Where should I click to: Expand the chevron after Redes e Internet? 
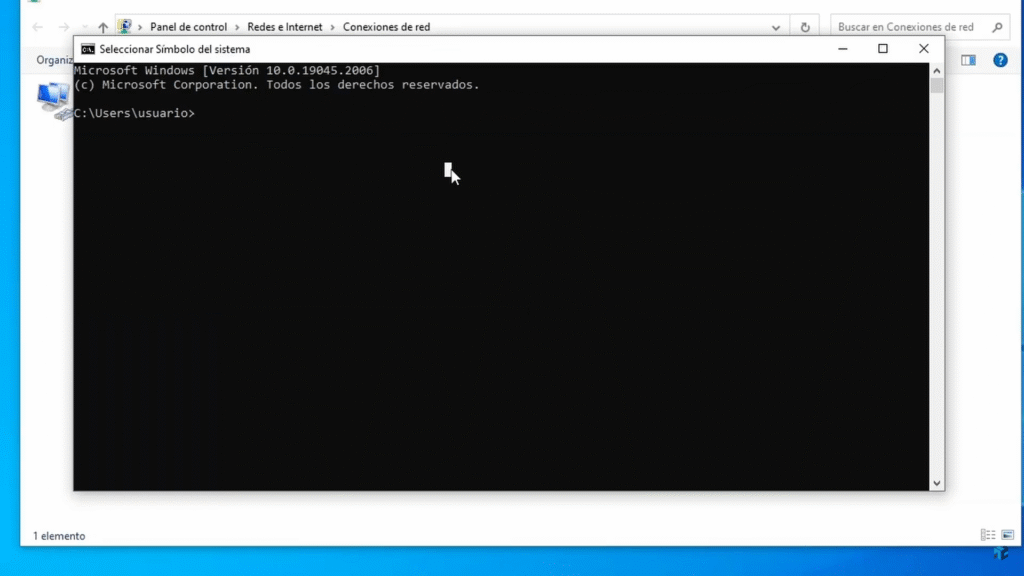point(333,27)
